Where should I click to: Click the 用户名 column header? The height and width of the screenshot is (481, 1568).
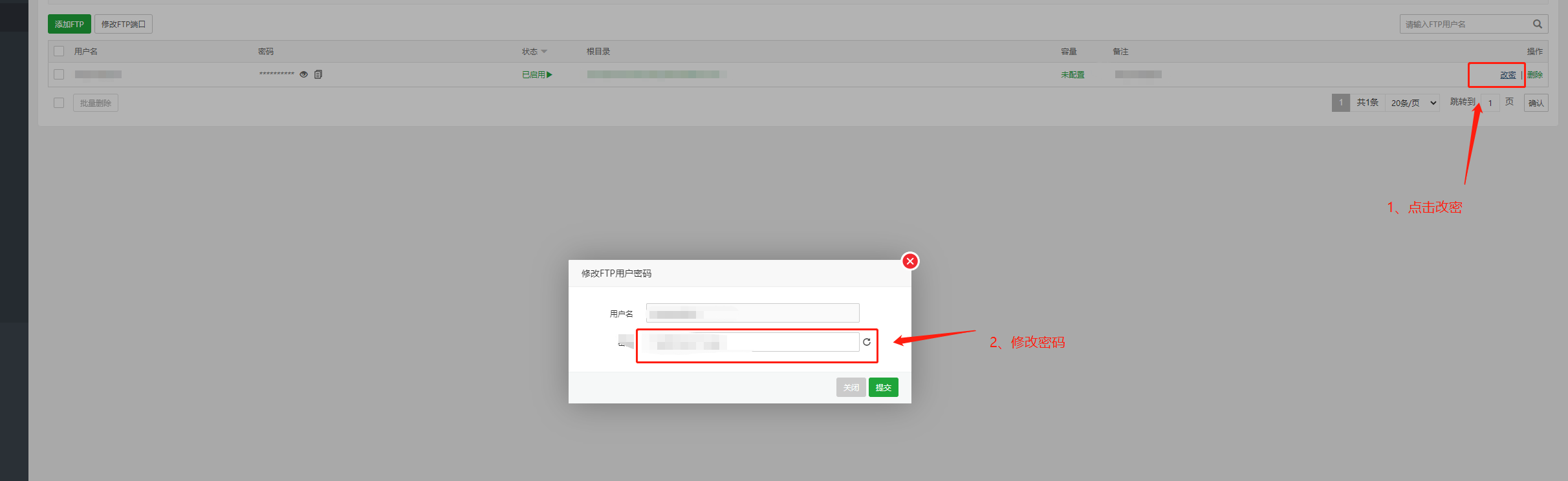tap(85, 52)
